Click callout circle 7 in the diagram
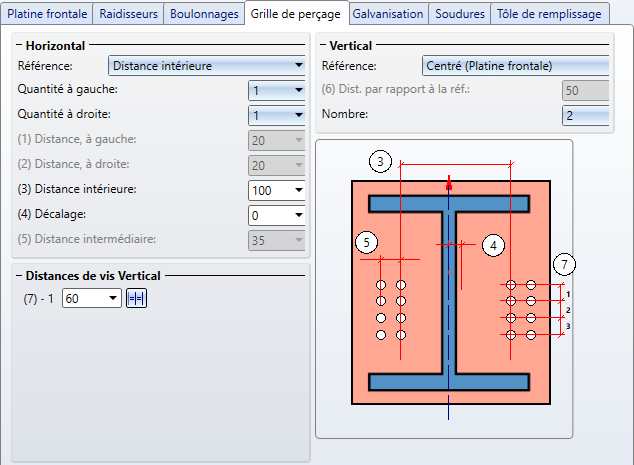Viewport: 634px width, 465px height. click(x=566, y=265)
